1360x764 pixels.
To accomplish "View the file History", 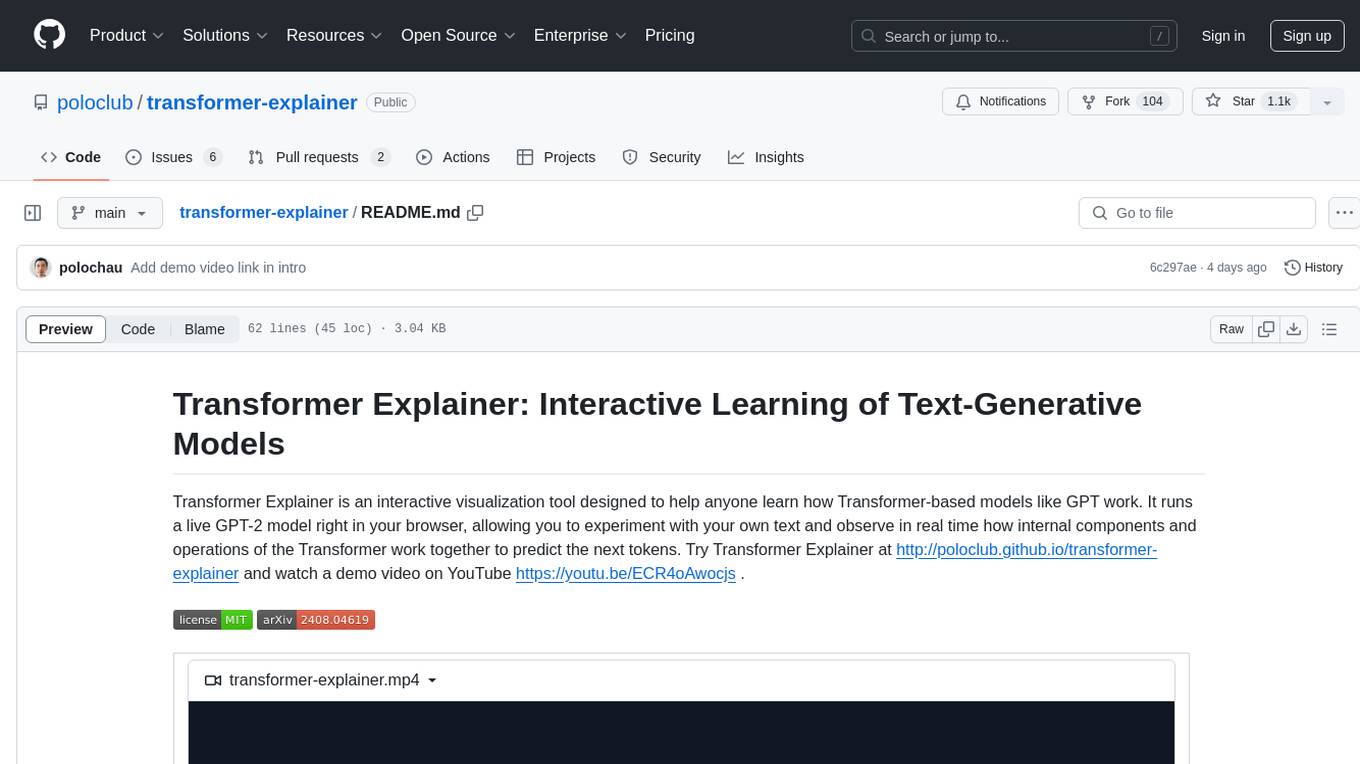I will (1313, 268).
